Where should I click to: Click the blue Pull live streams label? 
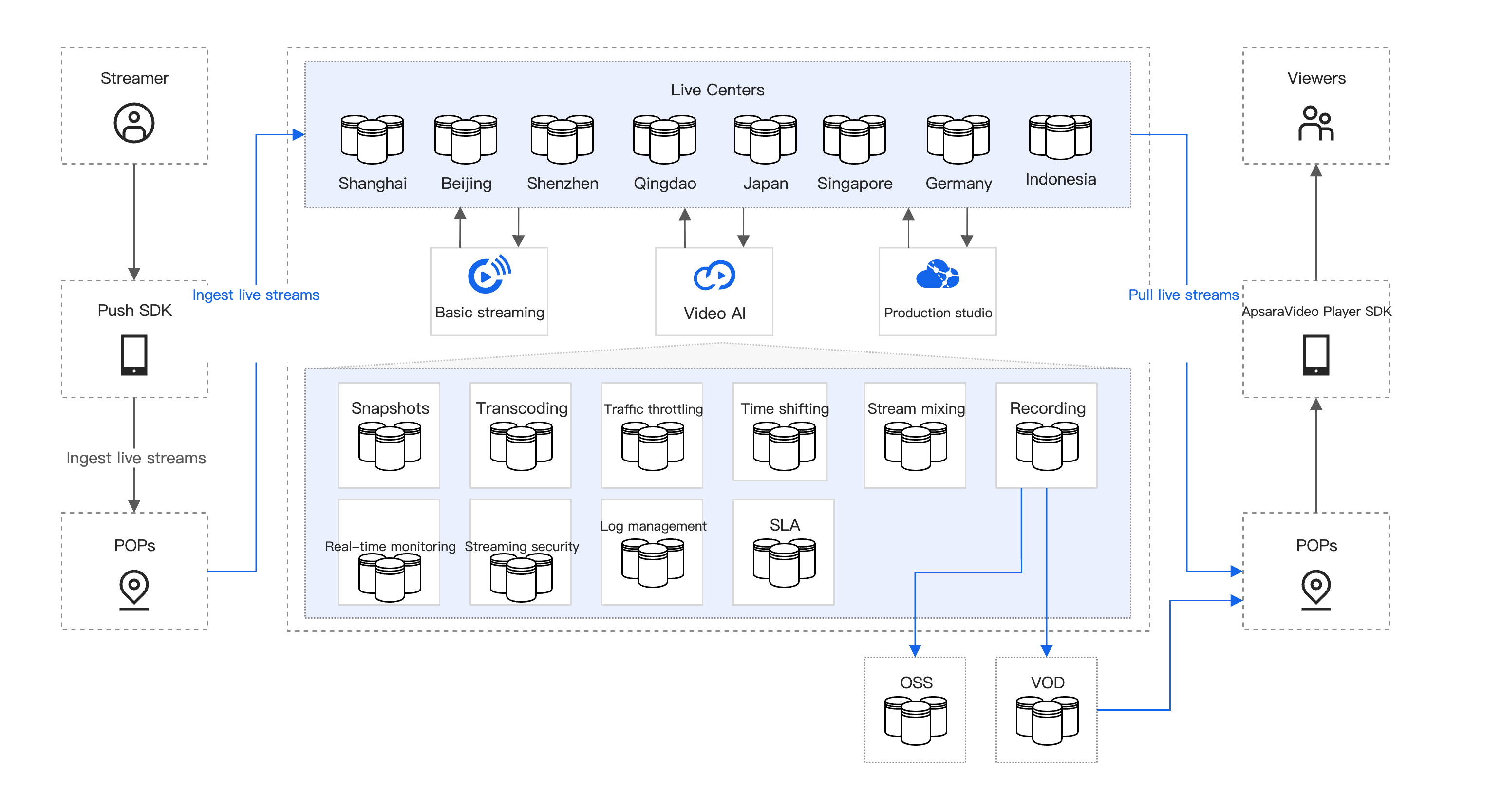(x=1183, y=295)
